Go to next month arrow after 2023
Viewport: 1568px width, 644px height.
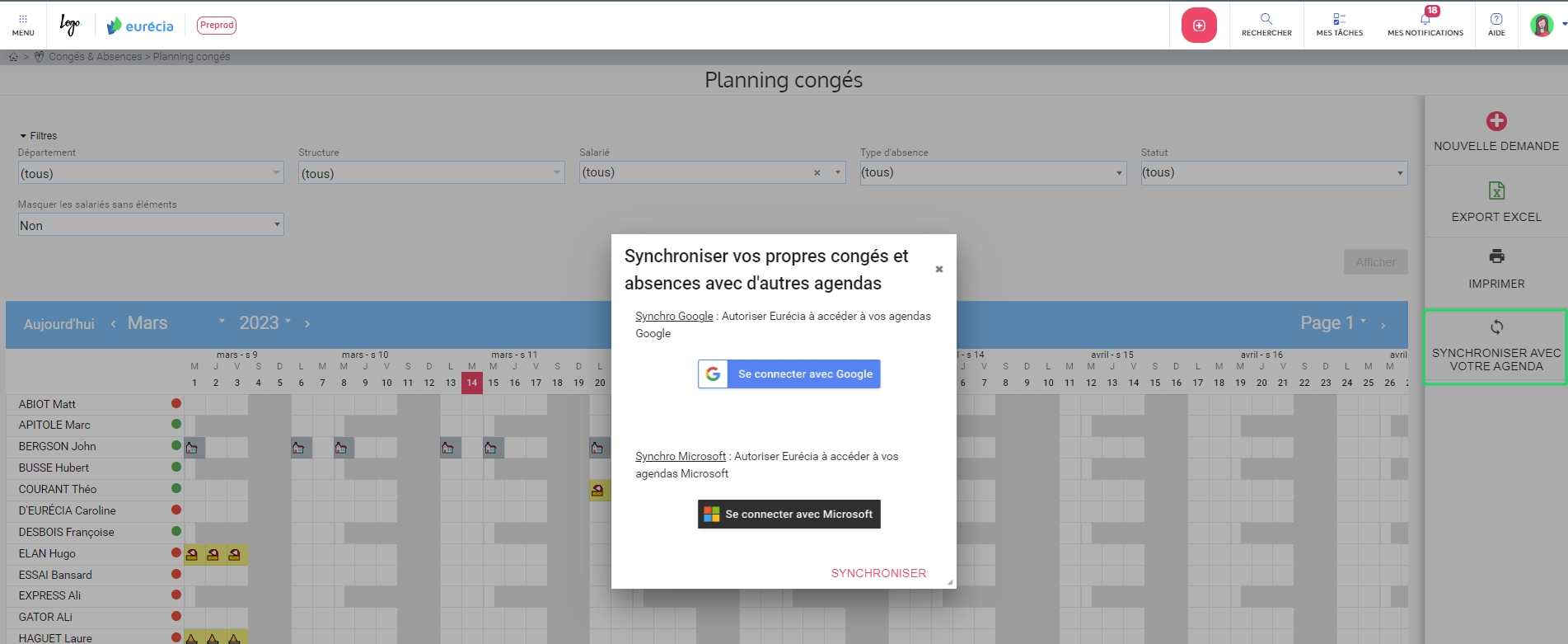point(307,324)
